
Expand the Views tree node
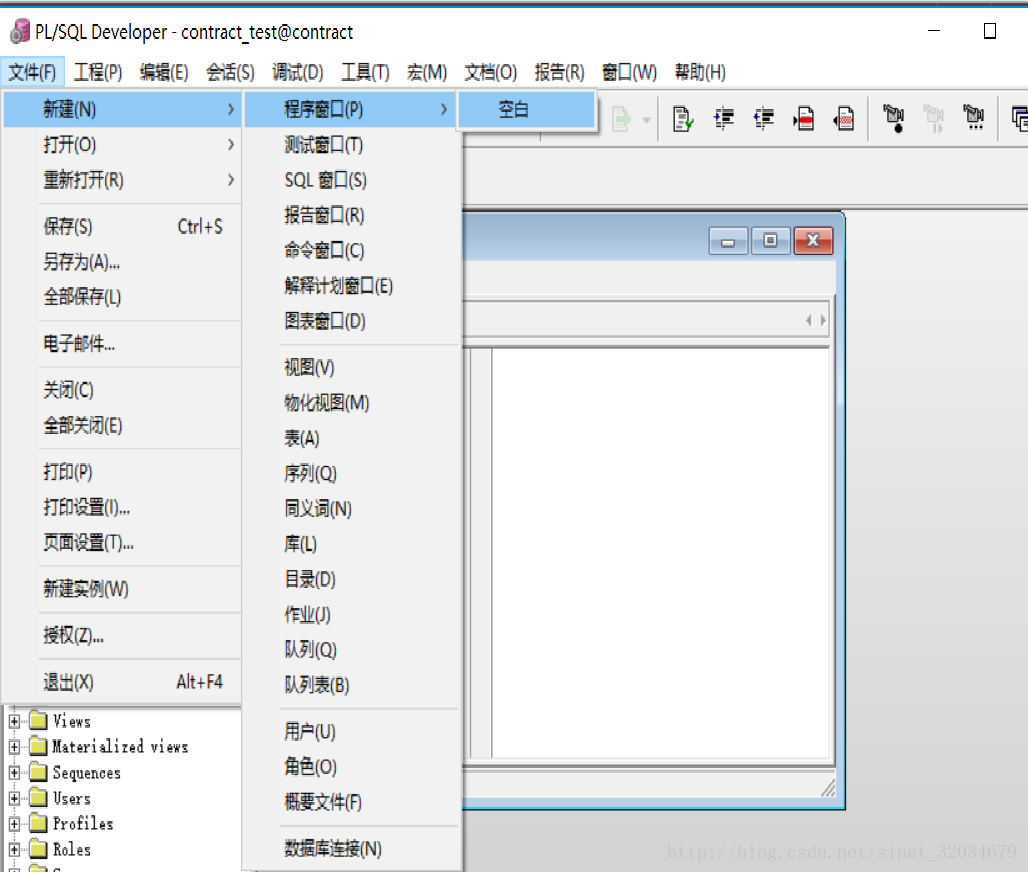click(14, 721)
